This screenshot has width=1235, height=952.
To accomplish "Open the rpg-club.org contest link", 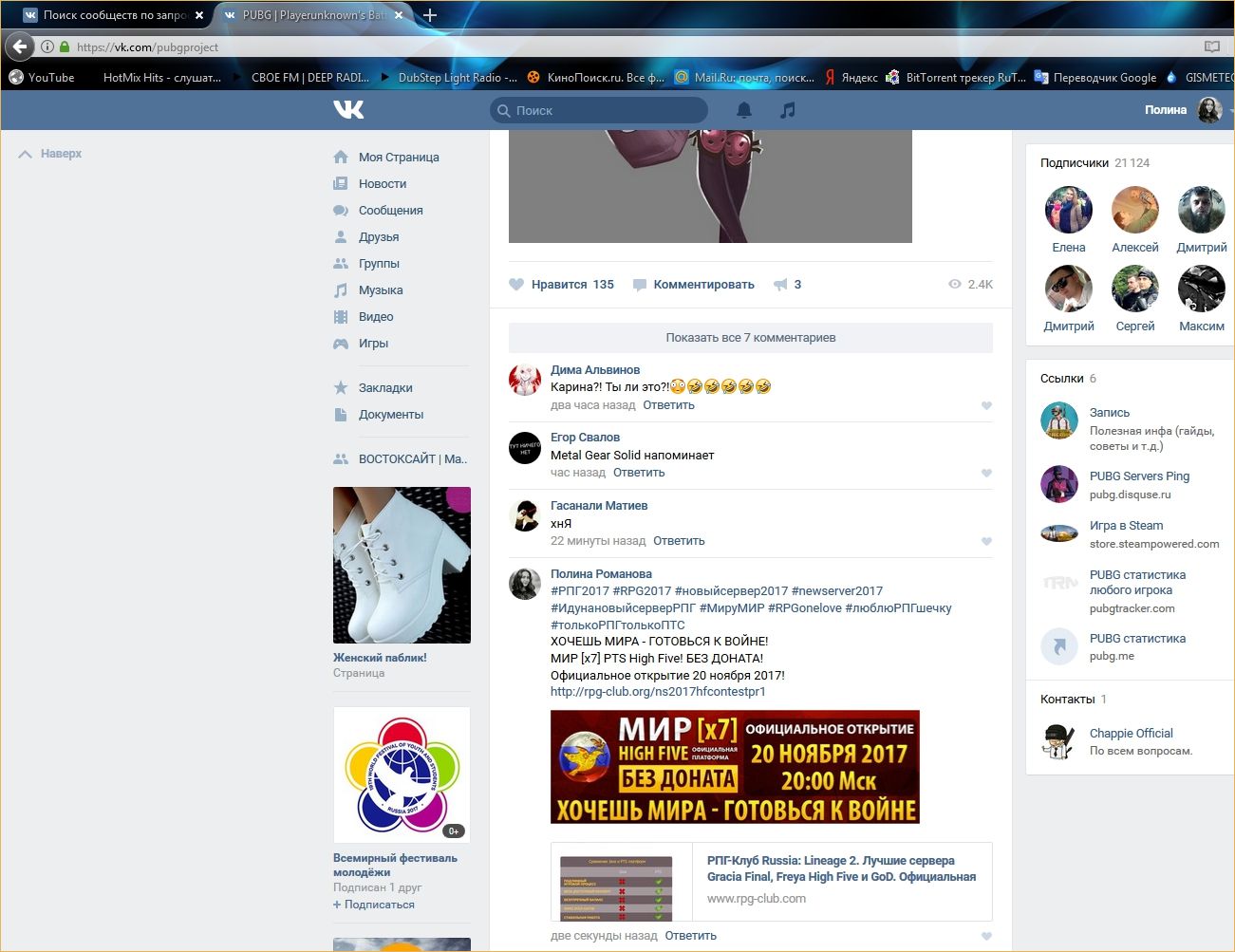I will [x=658, y=692].
